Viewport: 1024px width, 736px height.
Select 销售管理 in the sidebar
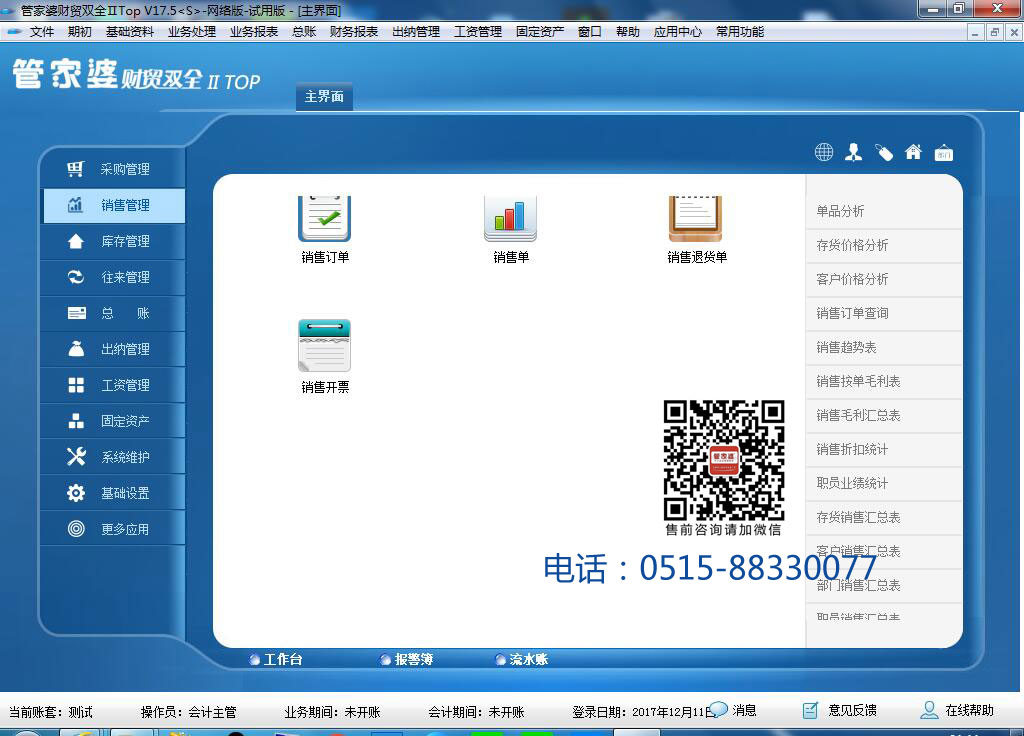pos(113,205)
